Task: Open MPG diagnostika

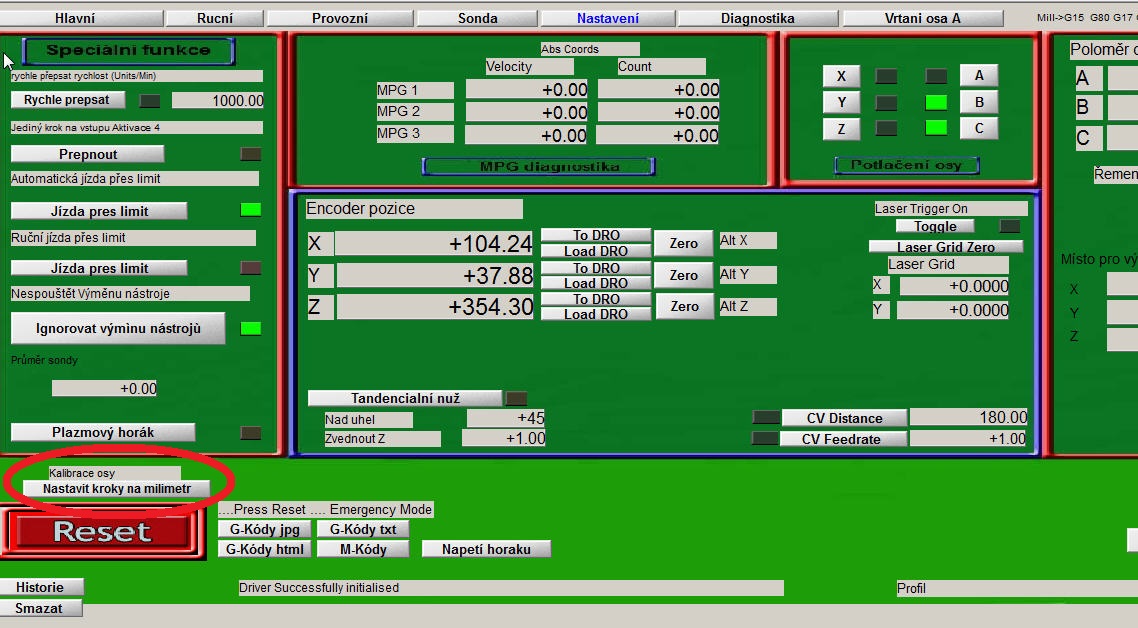Action: (x=538, y=166)
